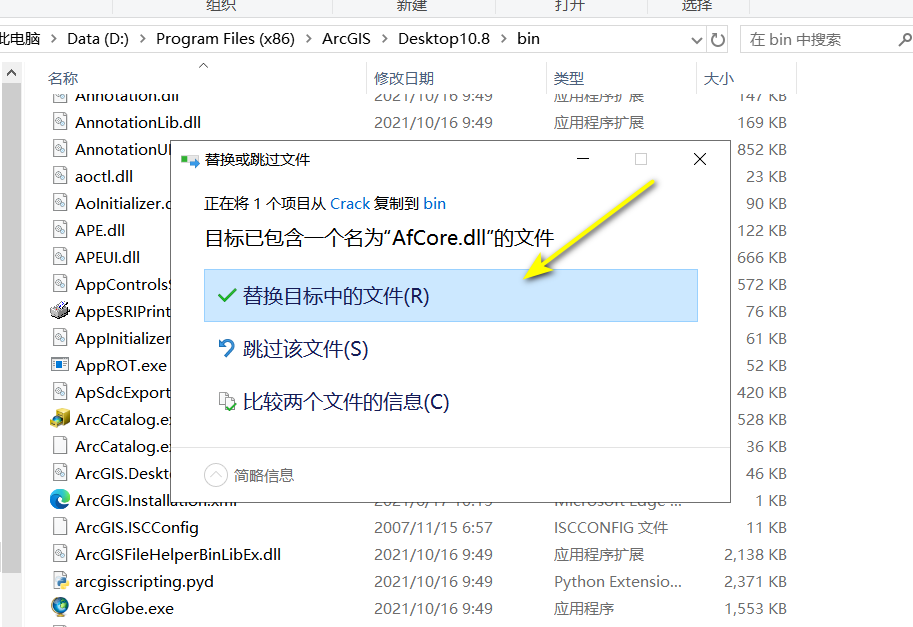Go to ArcGIS folder in breadcrumb
Image resolution: width=913 pixels, height=627 pixels.
(346, 38)
